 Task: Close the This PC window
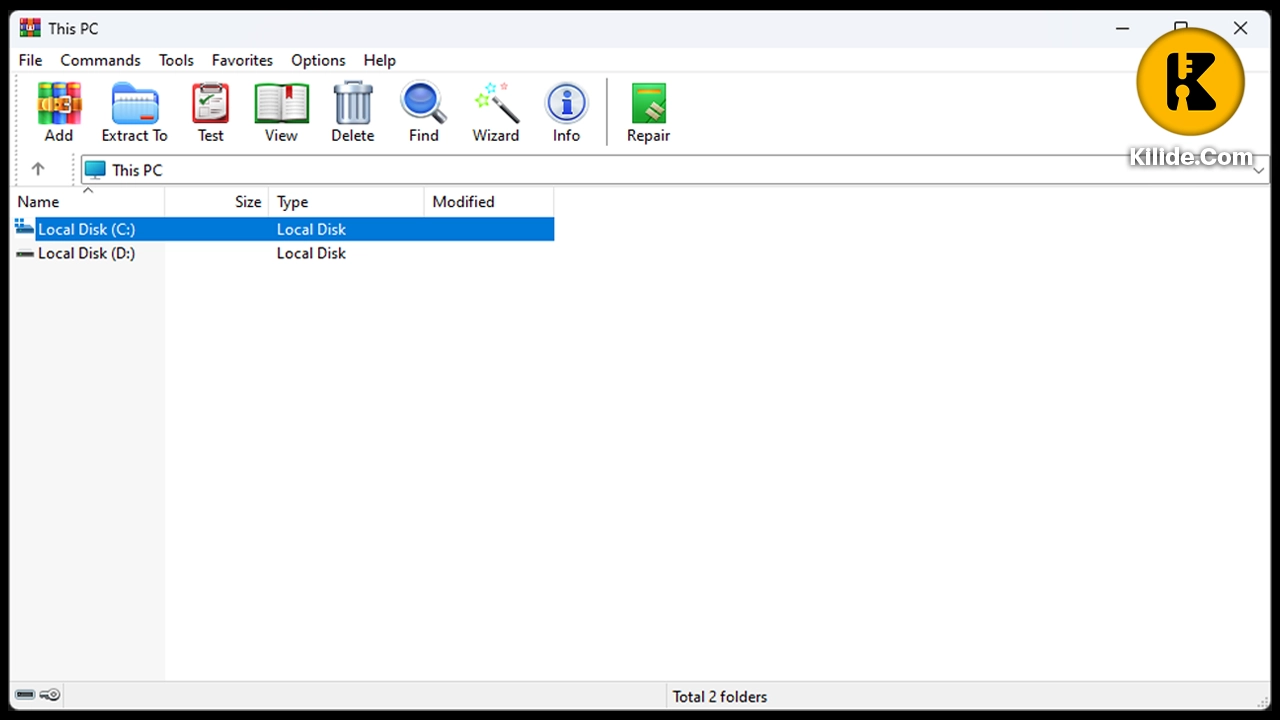tap(1240, 28)
